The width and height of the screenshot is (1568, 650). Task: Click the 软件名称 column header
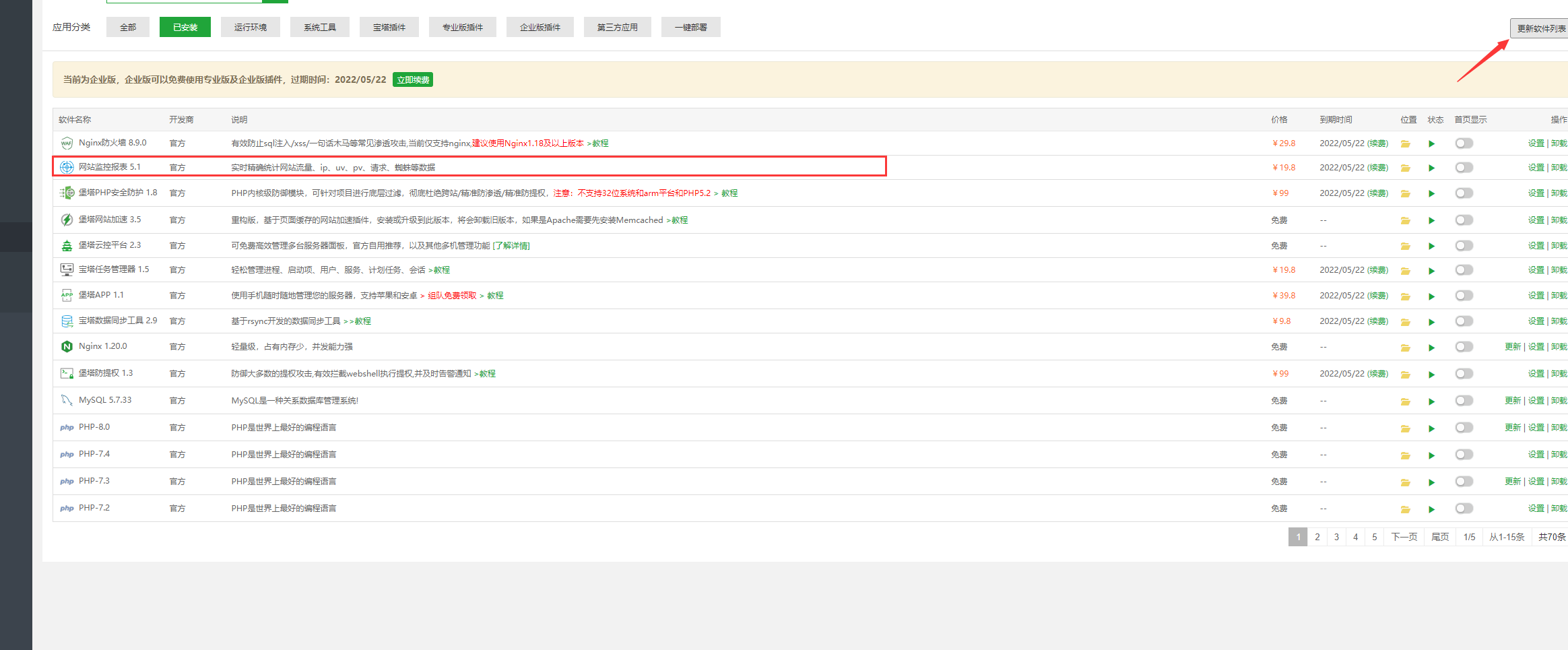pos(75,119)
